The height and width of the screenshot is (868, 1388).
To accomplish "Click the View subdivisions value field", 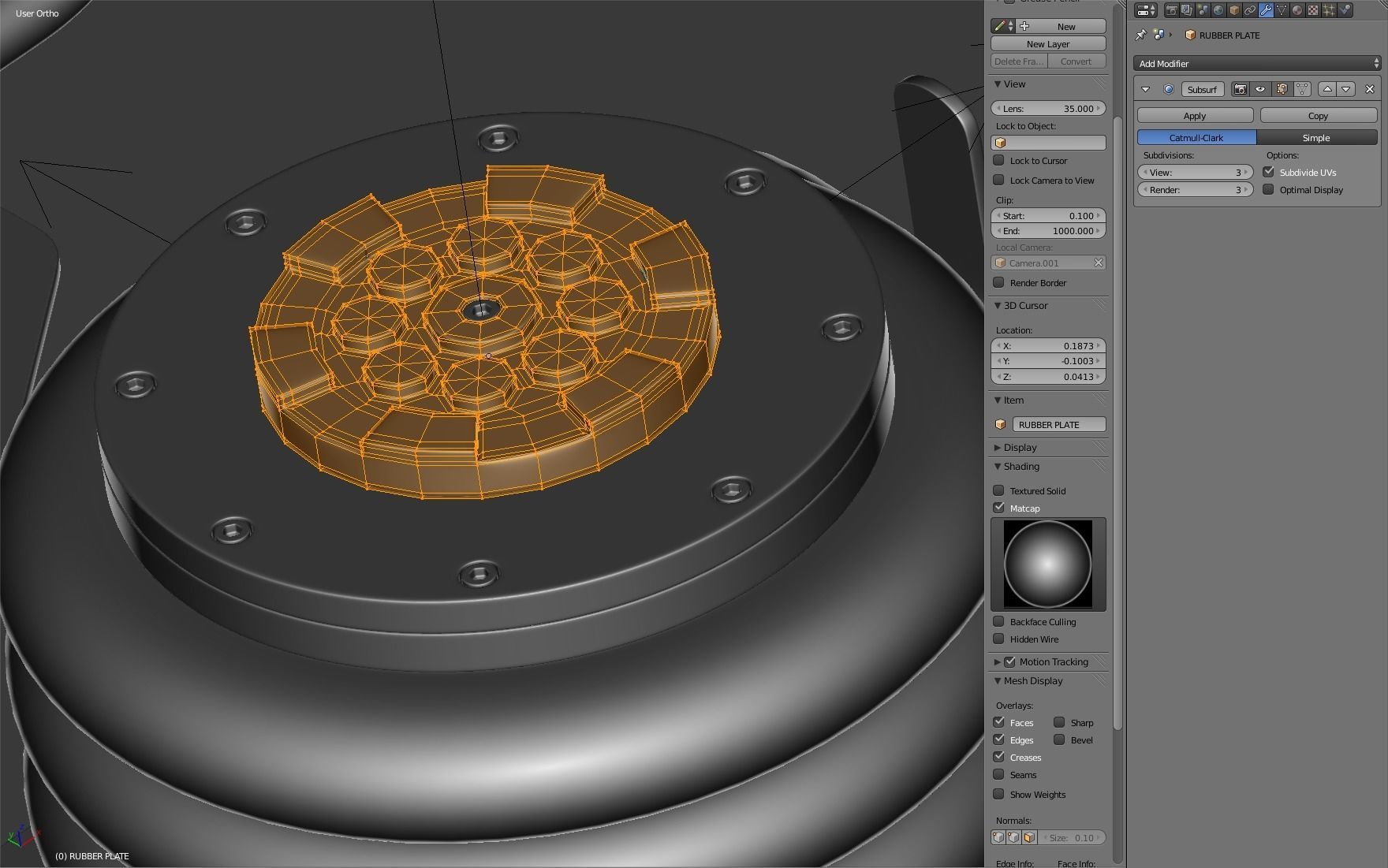I will click(x=1196, y=172).
